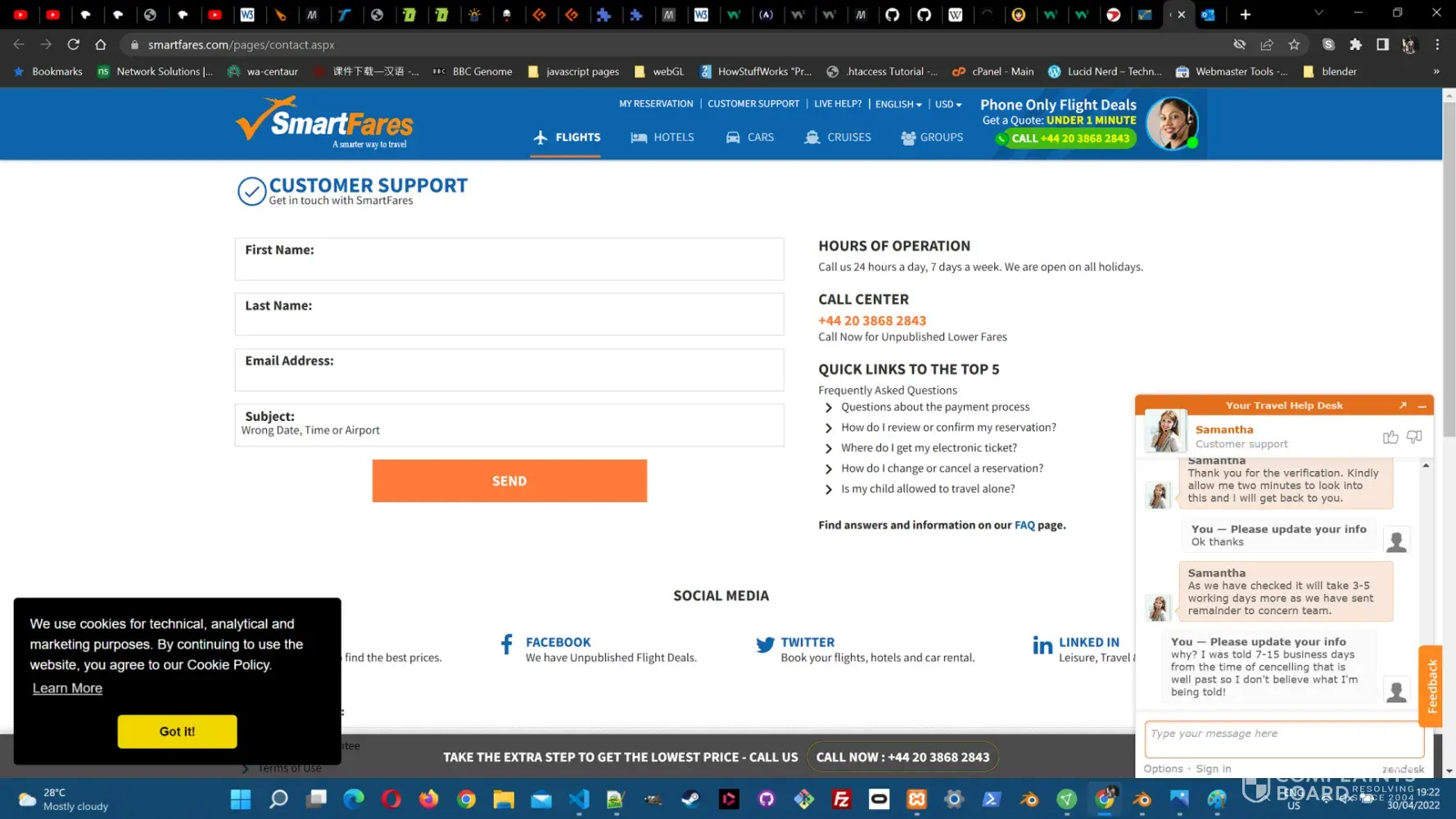1456x819 pixels.
Task: Open Firefox from the taskbar
Action: (428, 799)
